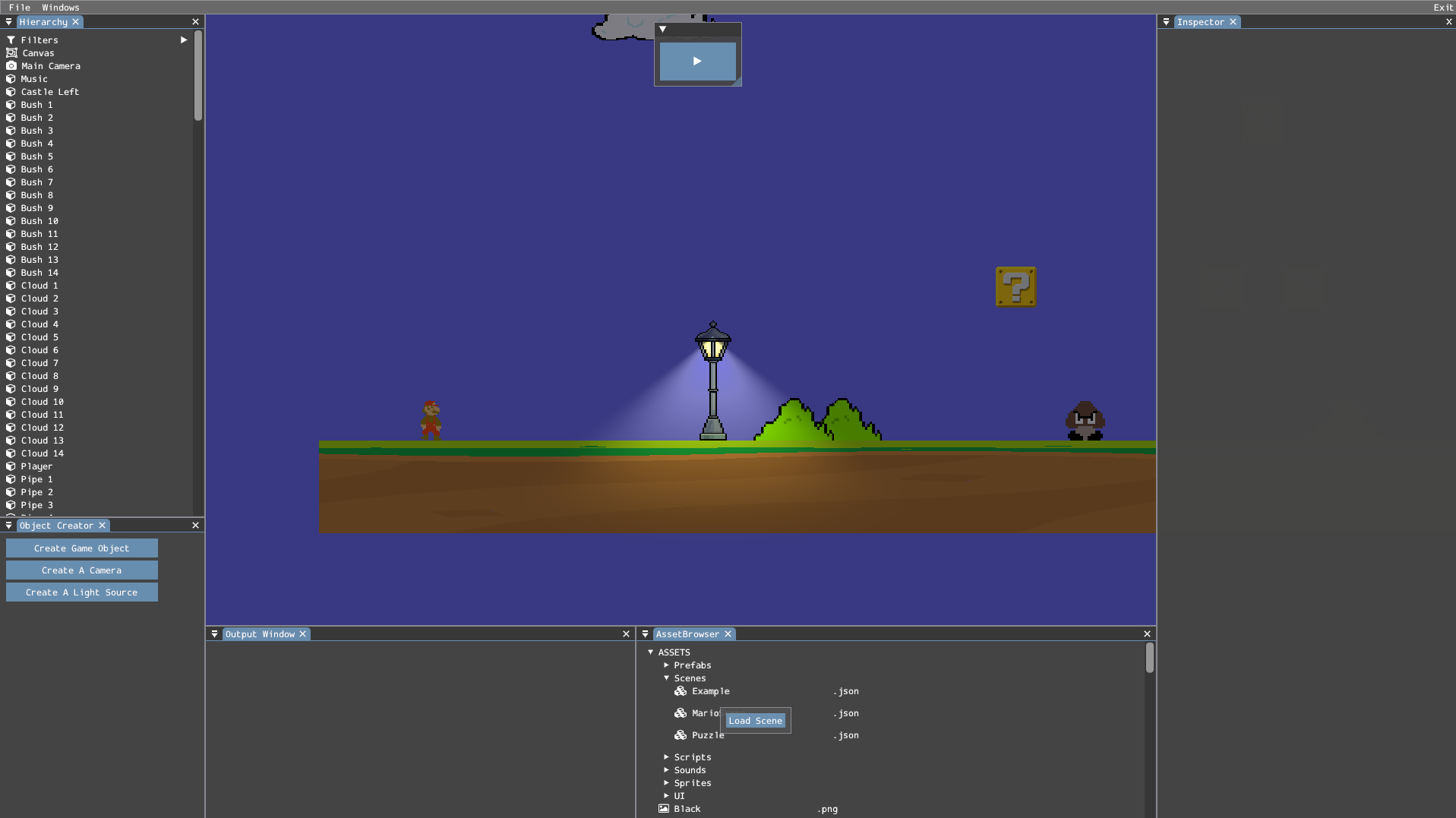Collapse the Scenes folder

[666, 678]
